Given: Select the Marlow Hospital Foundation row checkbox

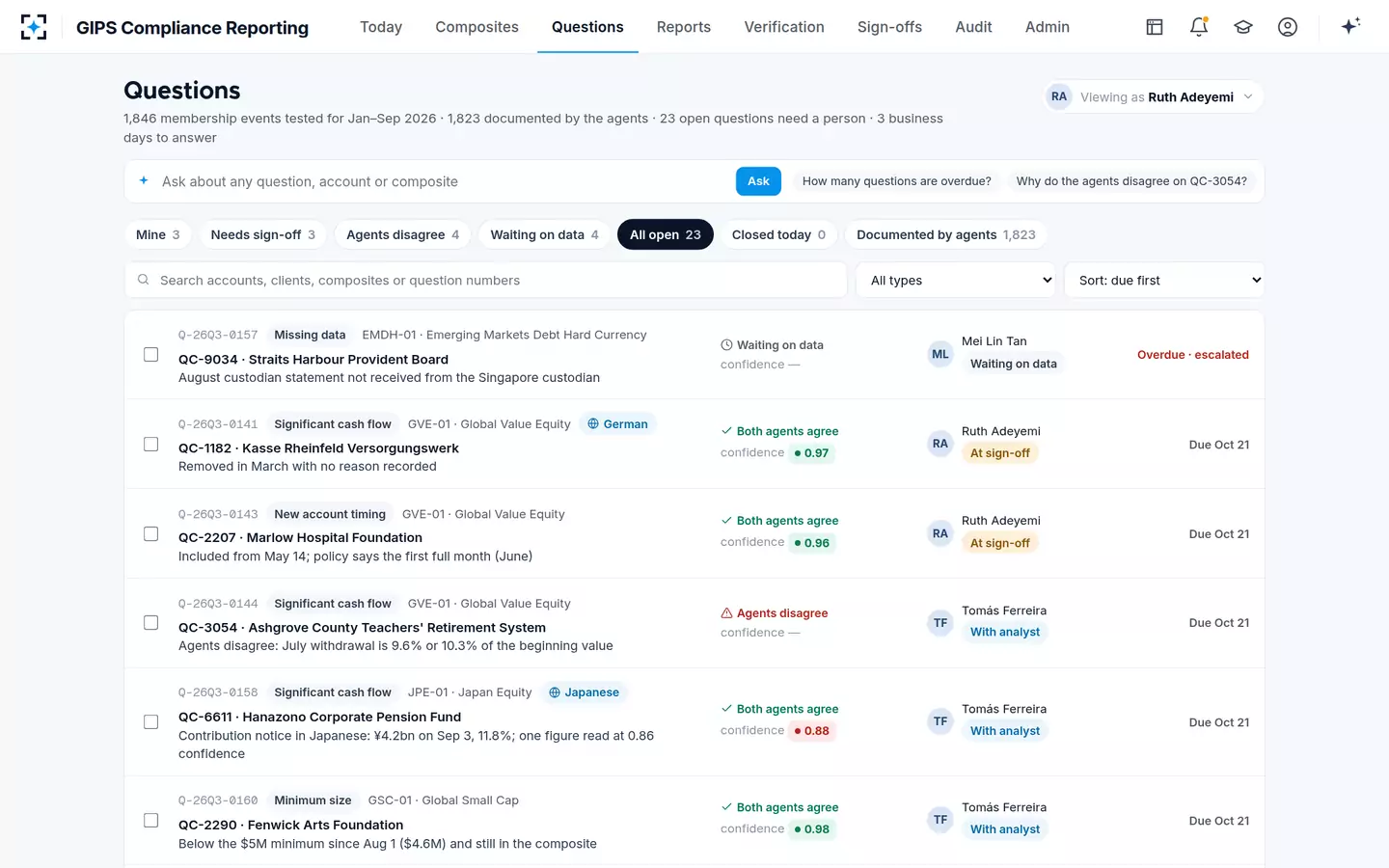Looking at the screenshot, I should click(x=151, y=534).
